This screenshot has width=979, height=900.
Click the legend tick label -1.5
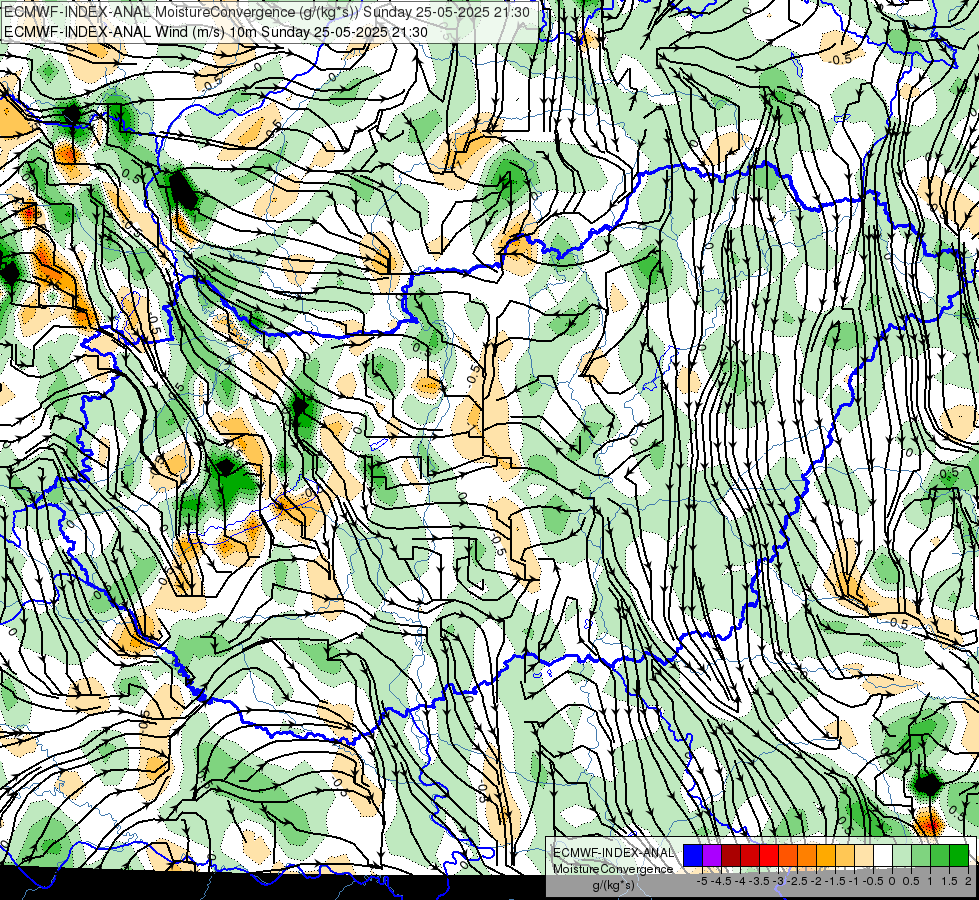tap(836, 881)
